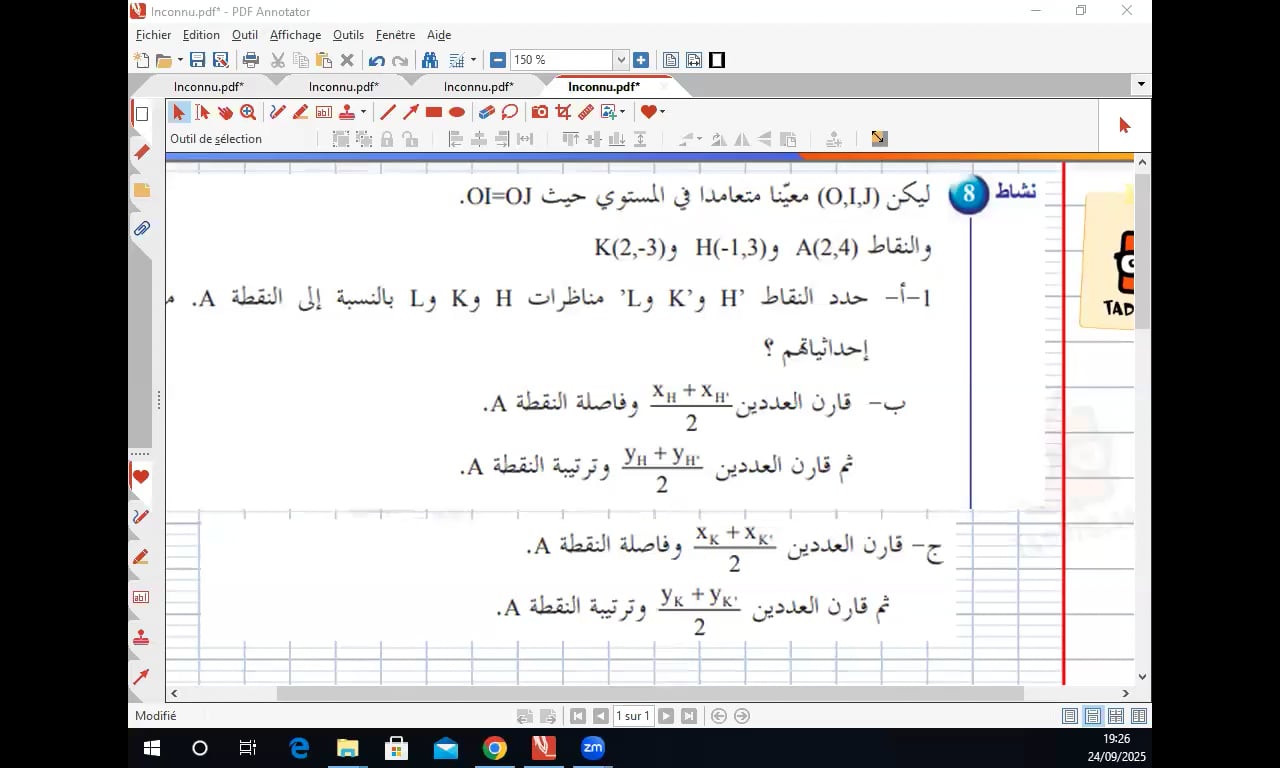
Task: Open the Favorites heart panel in sidebar
Action: [141, 477]
